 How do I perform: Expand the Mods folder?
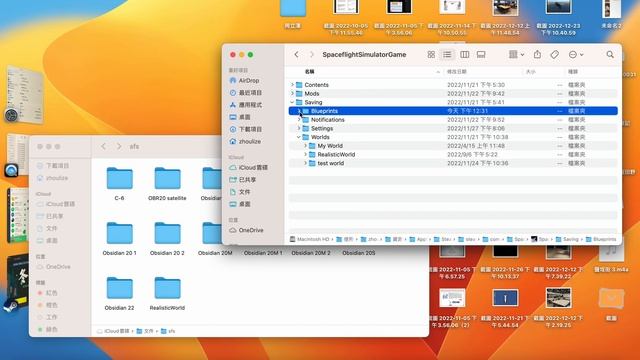[x=292, y=93]
